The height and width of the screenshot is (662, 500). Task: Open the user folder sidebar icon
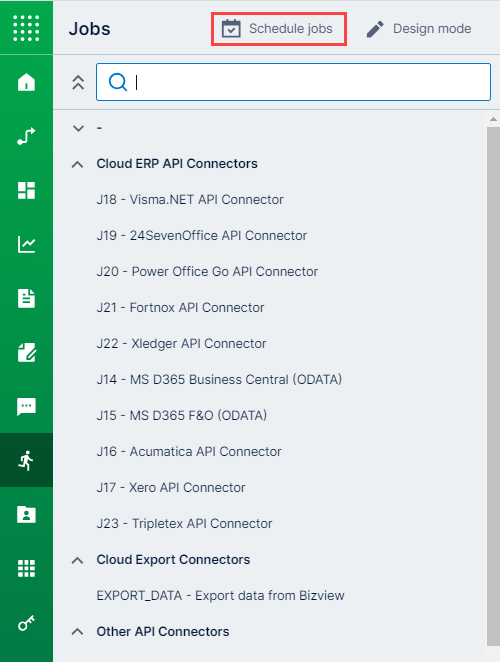click(26, 514)
